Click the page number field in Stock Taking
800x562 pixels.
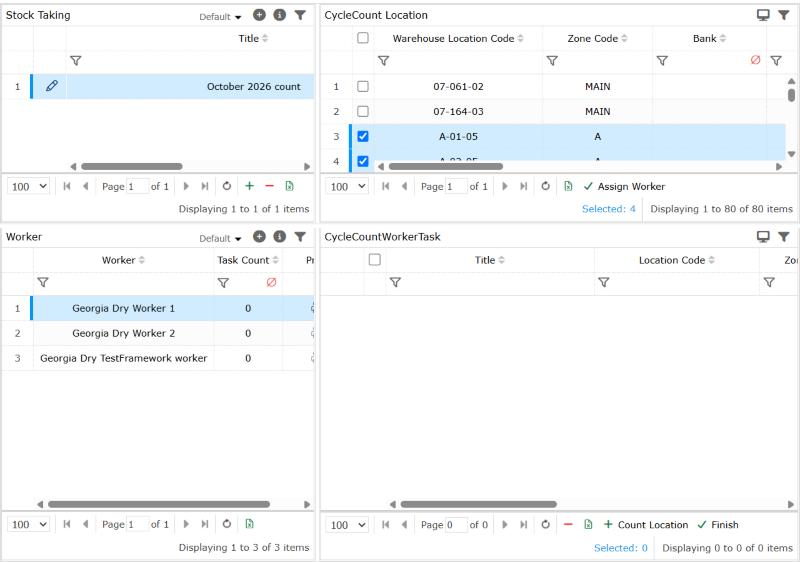pos(137,187)
